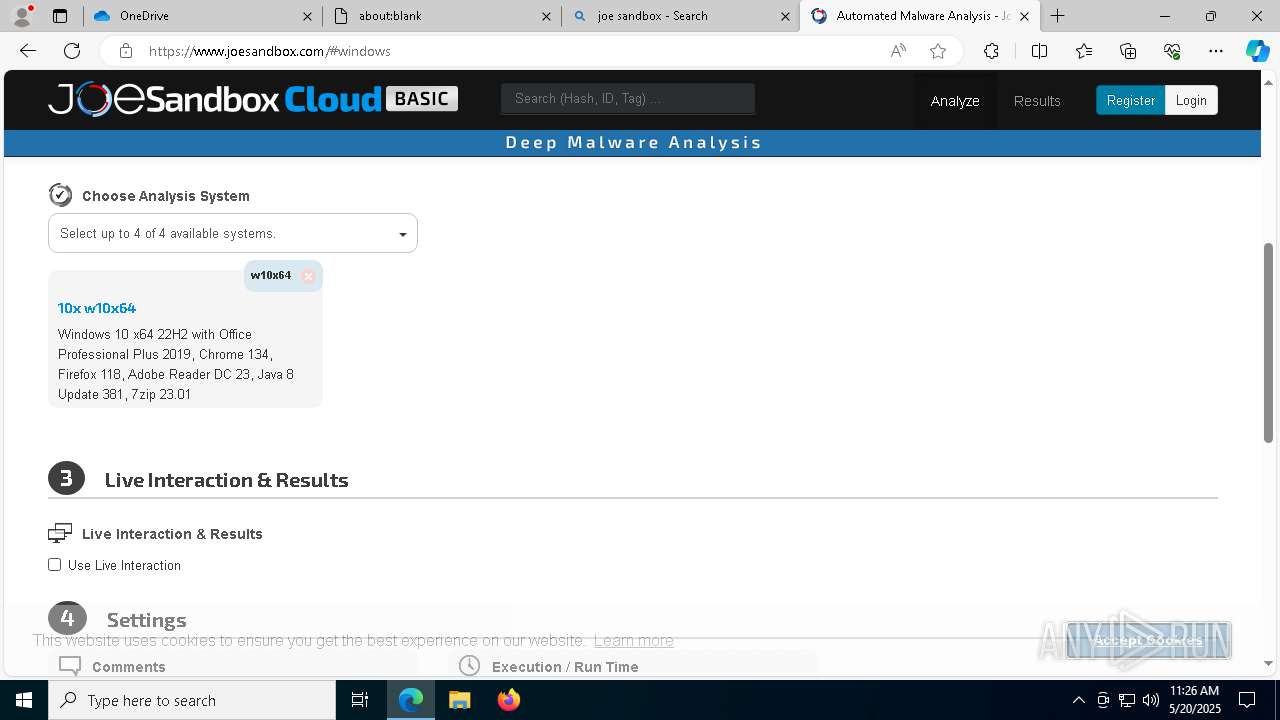
Task: Open Browser essentials icon
Action: 1172,51
